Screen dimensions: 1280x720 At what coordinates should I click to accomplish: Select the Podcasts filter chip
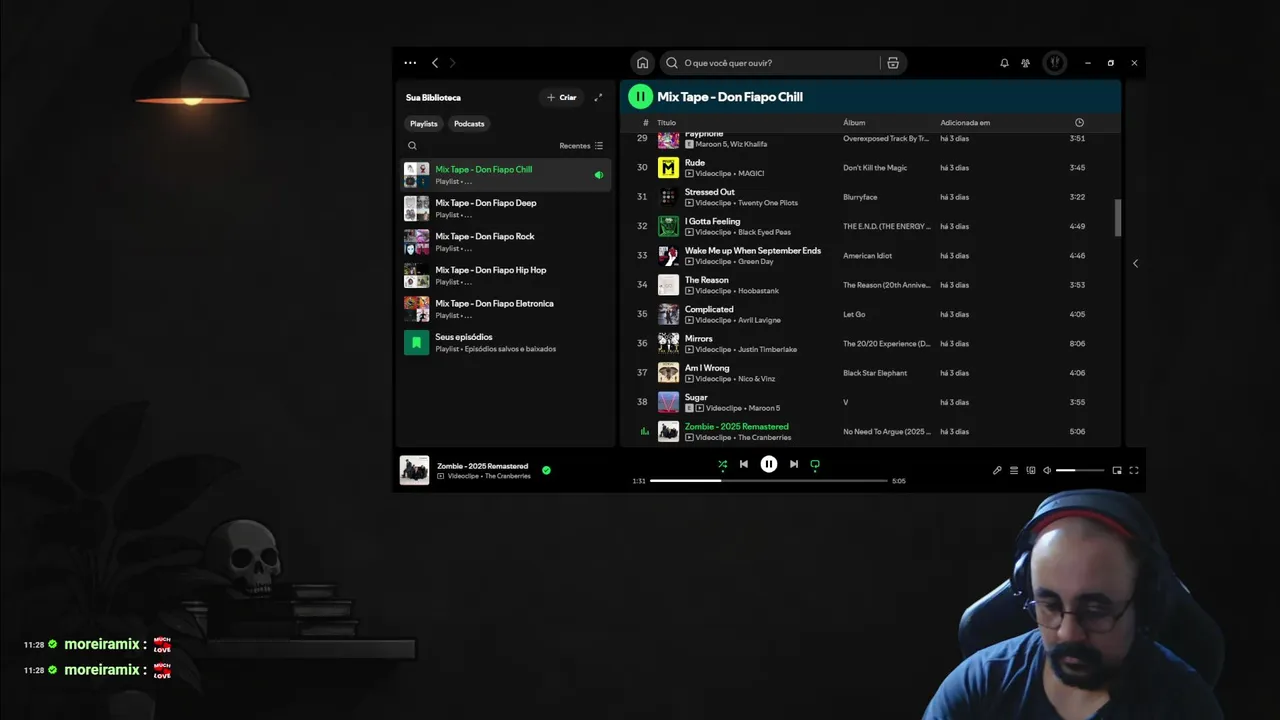469,124
